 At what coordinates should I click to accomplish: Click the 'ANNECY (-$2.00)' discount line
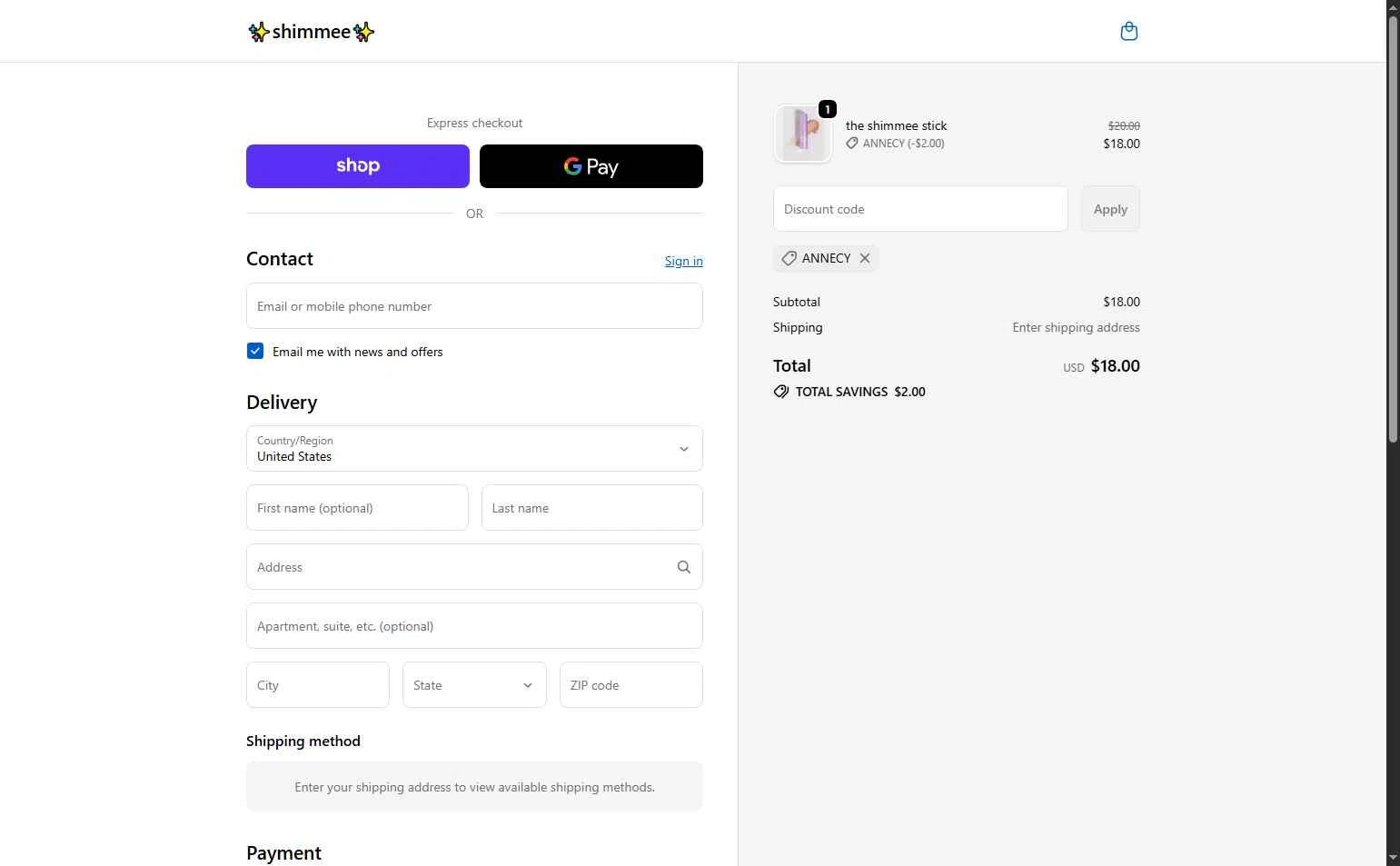[x=895, y=144]
